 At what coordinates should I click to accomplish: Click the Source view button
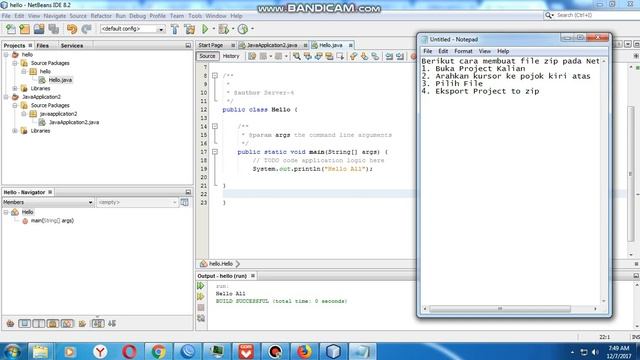pos(207,56)
